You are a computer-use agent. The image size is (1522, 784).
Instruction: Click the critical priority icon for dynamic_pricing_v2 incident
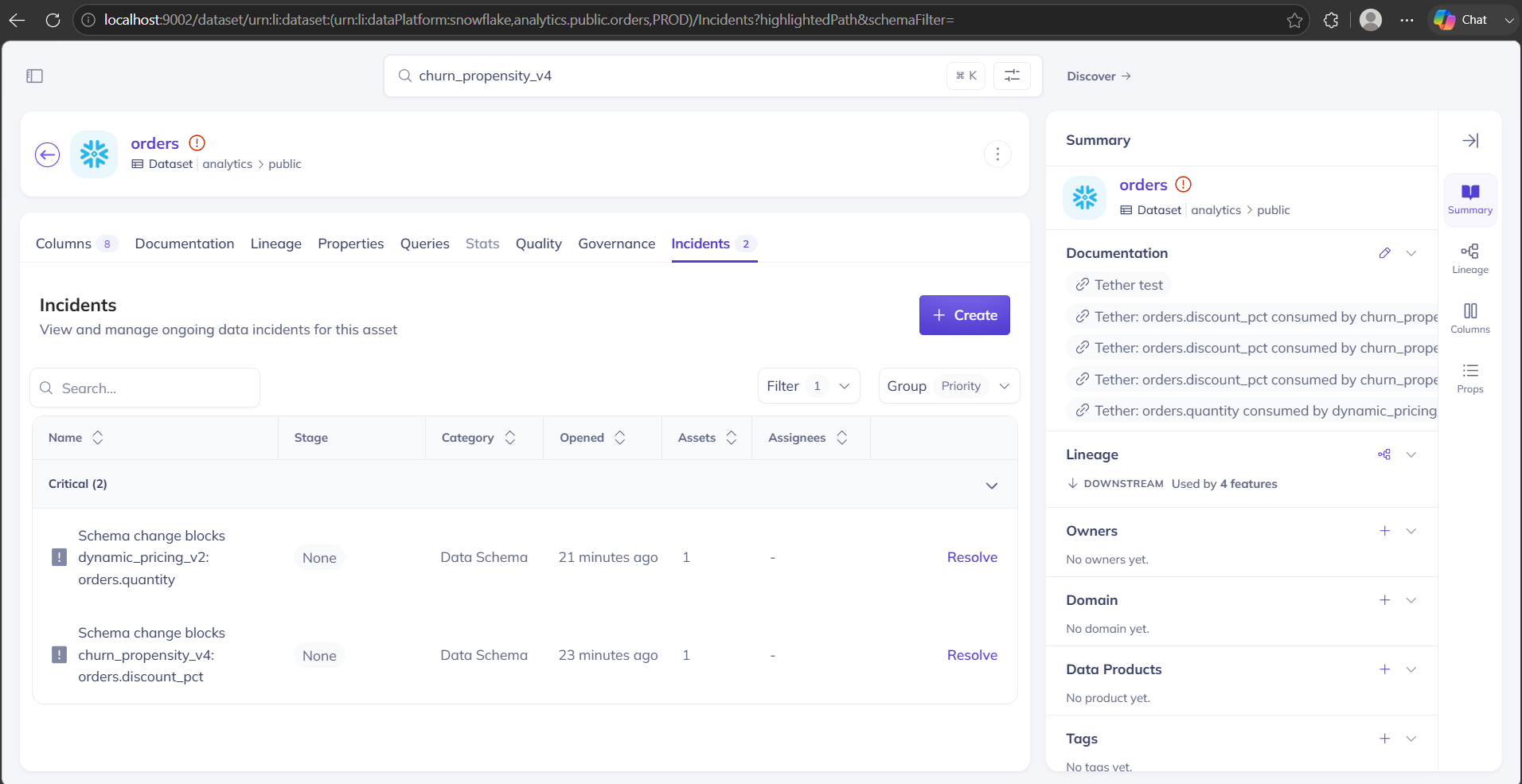[59, 557]
